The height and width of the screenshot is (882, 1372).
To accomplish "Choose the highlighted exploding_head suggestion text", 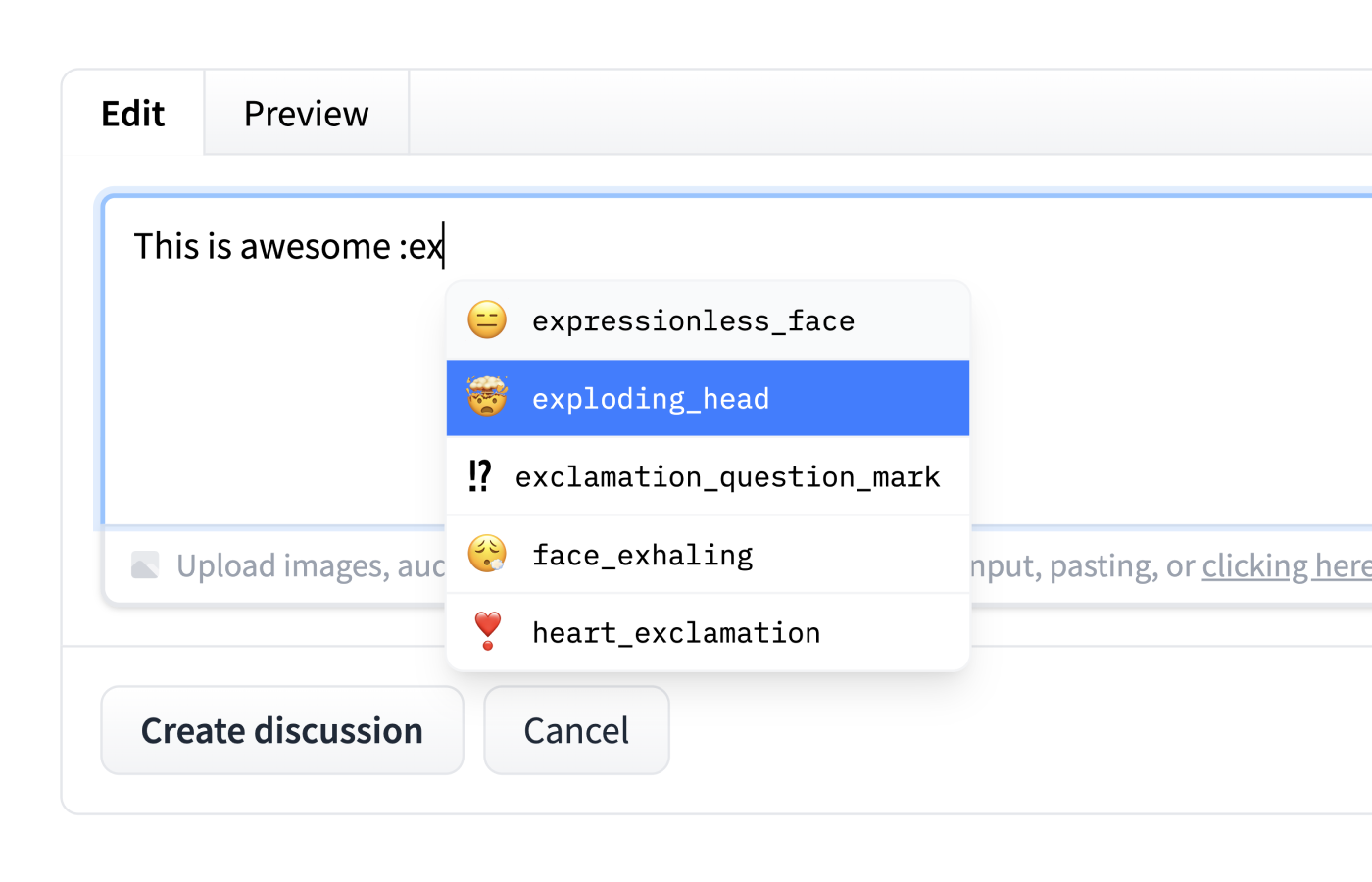I will (651, 399).
